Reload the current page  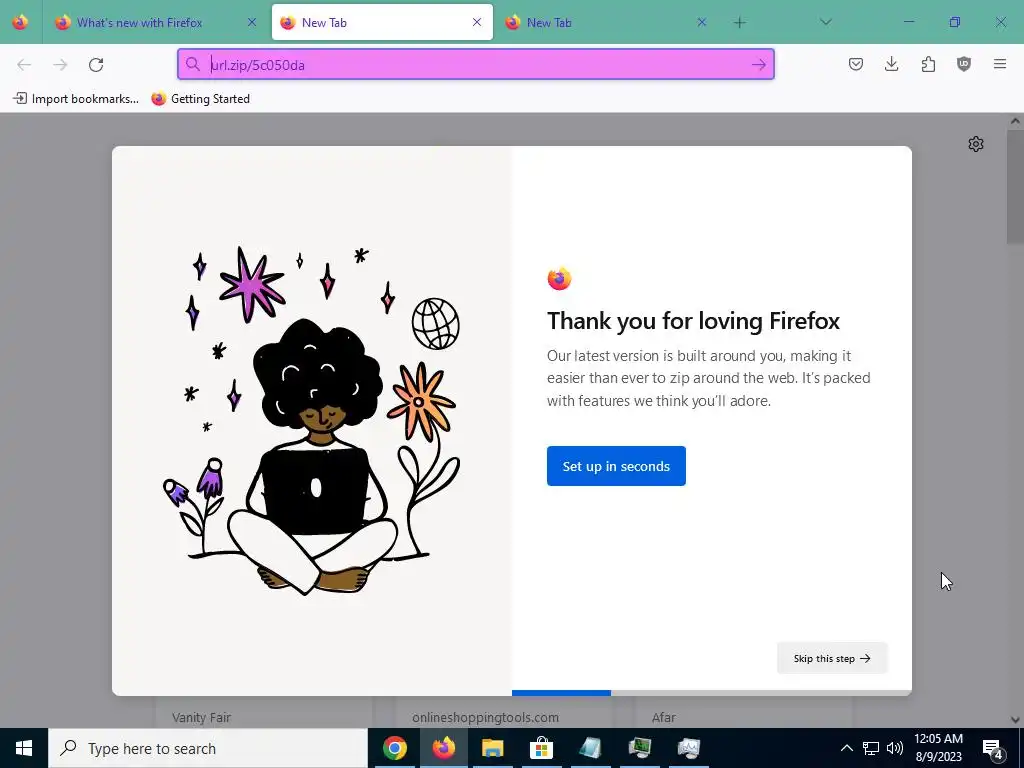(96, 65)
